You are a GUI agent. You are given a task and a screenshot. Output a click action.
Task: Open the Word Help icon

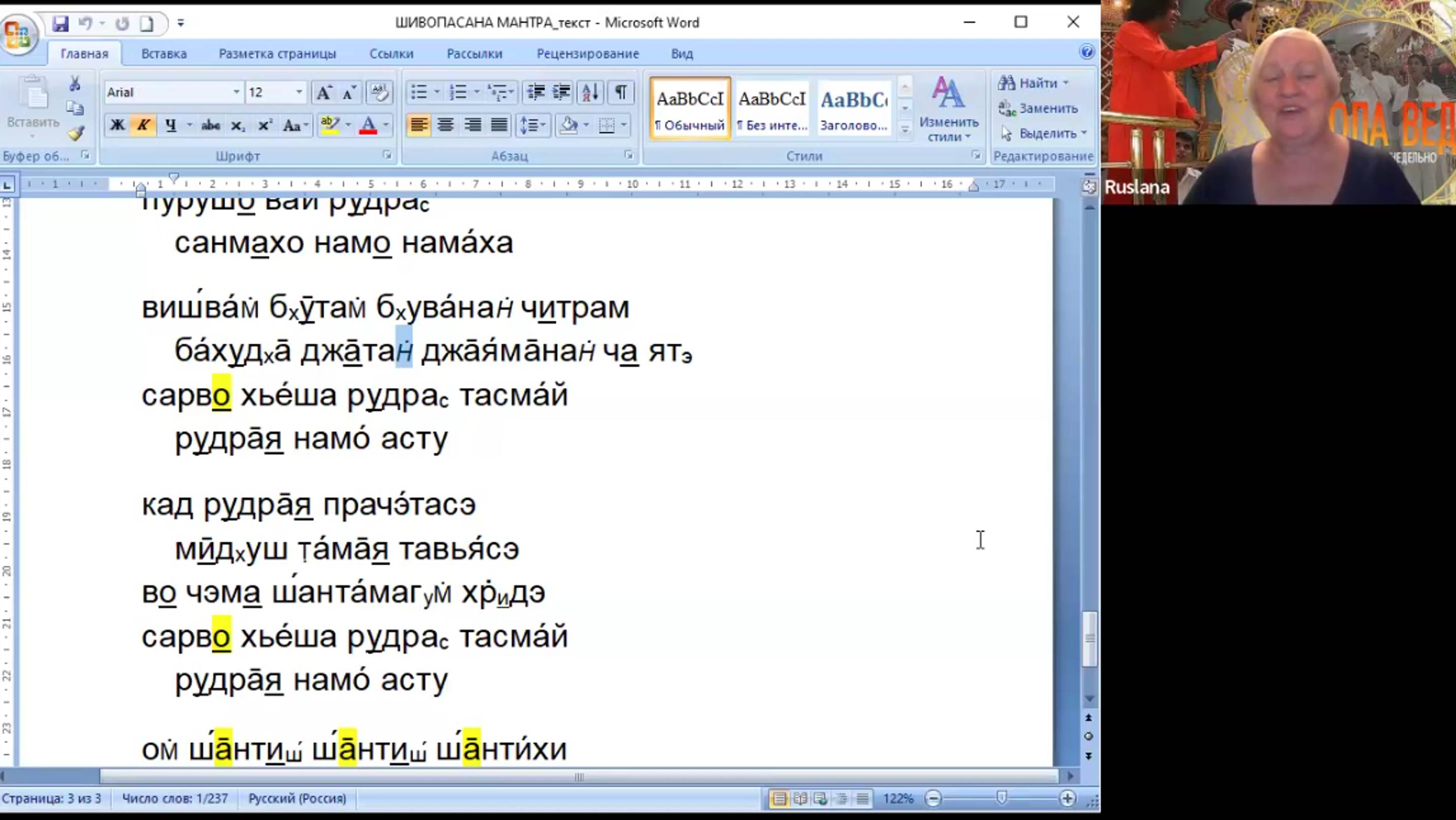[1086, 52]
